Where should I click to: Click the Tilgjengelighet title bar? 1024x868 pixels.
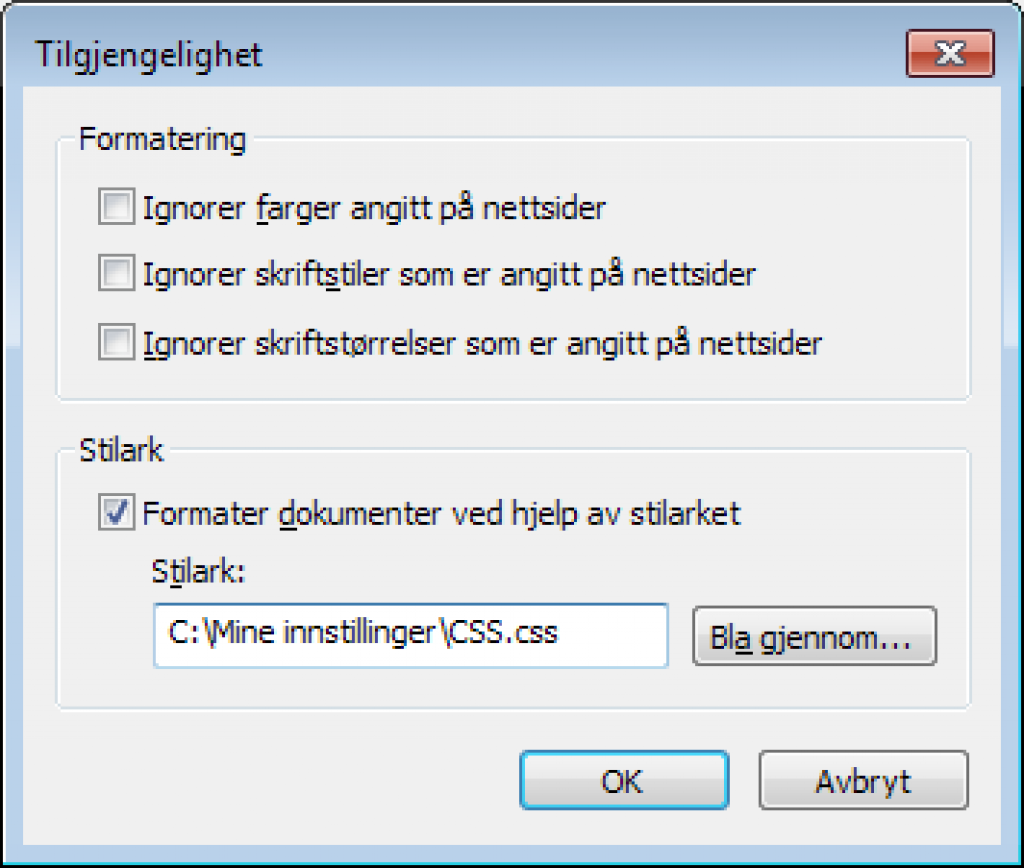click(x=400, y=55)
